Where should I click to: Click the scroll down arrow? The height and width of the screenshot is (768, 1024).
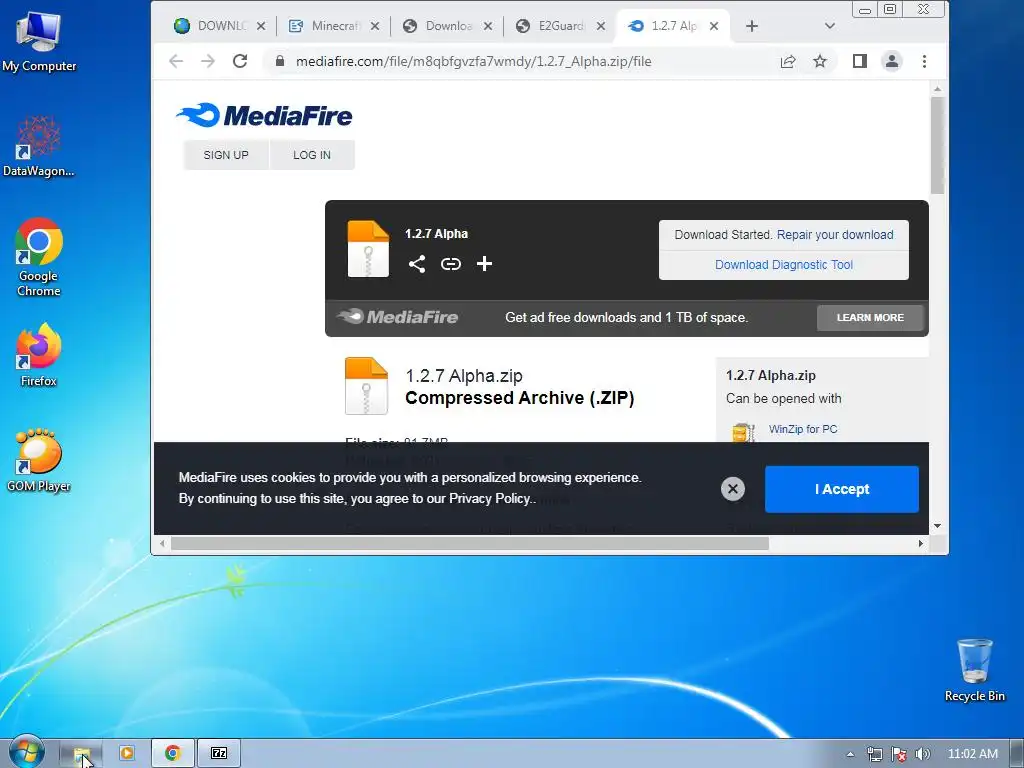(938, 526)
